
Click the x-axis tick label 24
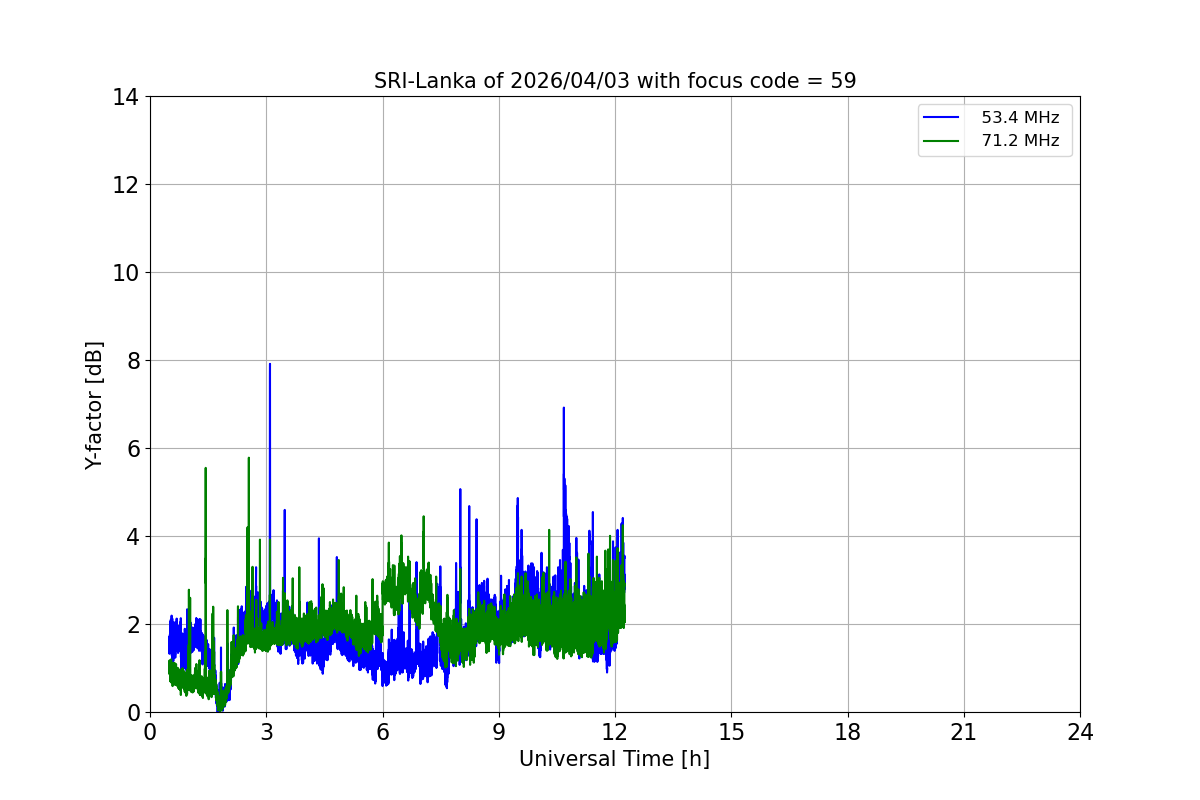click(x=1080, y=732)
